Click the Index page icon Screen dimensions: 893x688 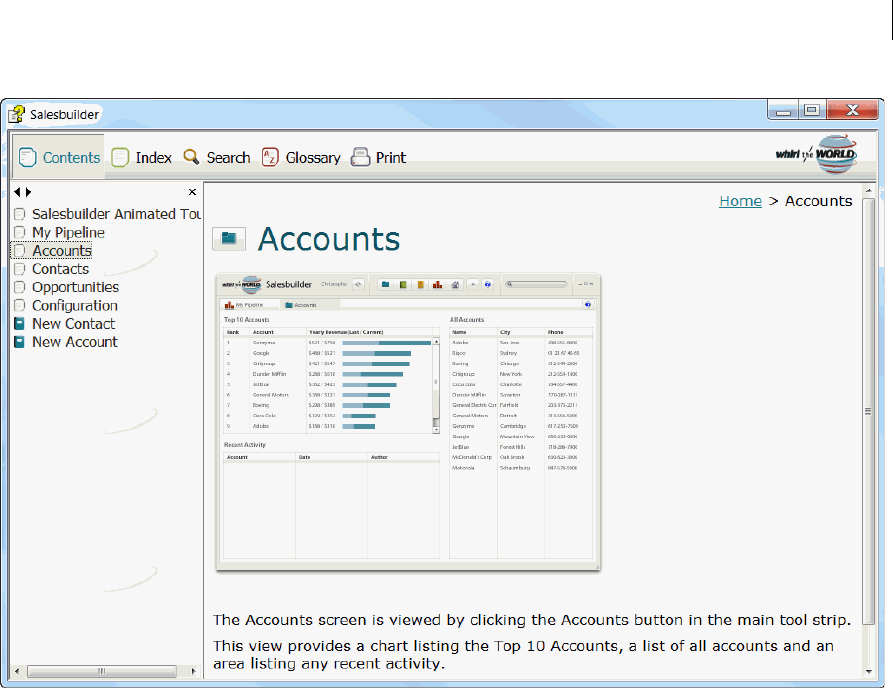(120, 157)
